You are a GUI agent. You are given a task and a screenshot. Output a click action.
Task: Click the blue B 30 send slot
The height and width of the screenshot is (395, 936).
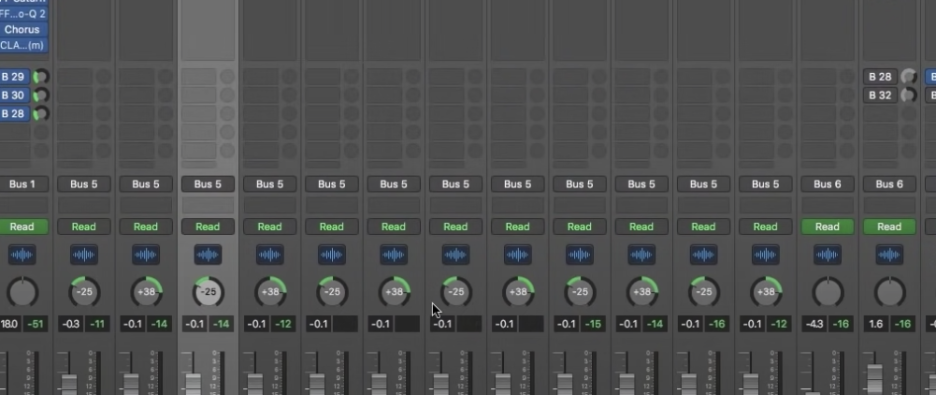point(14,95)
